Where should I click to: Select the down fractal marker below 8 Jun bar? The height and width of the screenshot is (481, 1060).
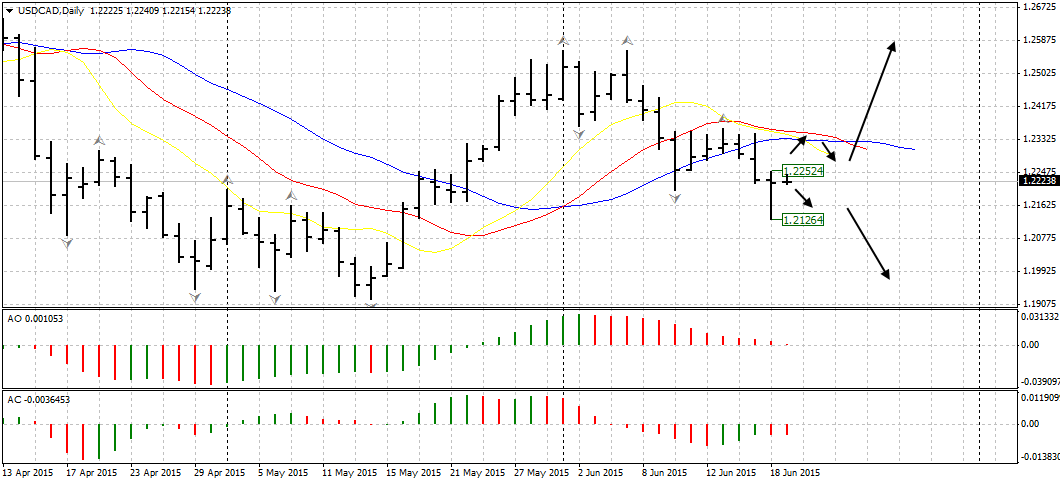click(676, 199)
